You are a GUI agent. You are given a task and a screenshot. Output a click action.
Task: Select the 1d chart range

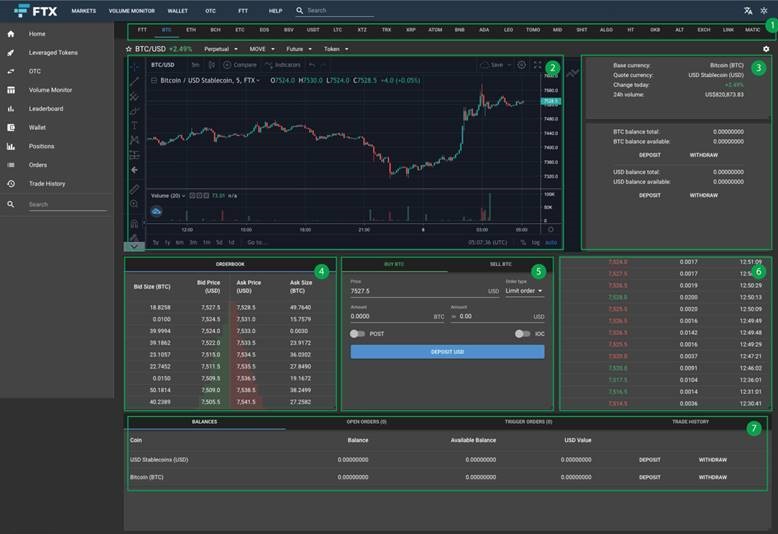pos(231,243)
